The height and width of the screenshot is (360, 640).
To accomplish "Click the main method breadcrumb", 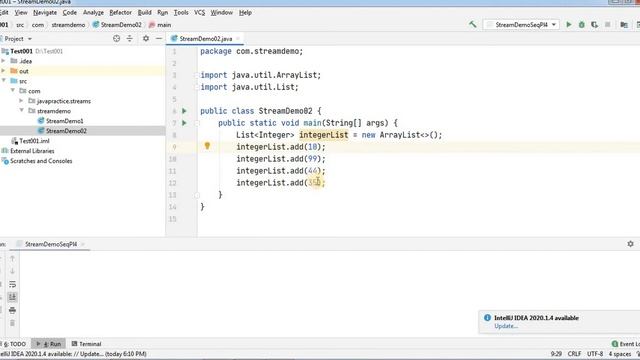I will [160, 25].
